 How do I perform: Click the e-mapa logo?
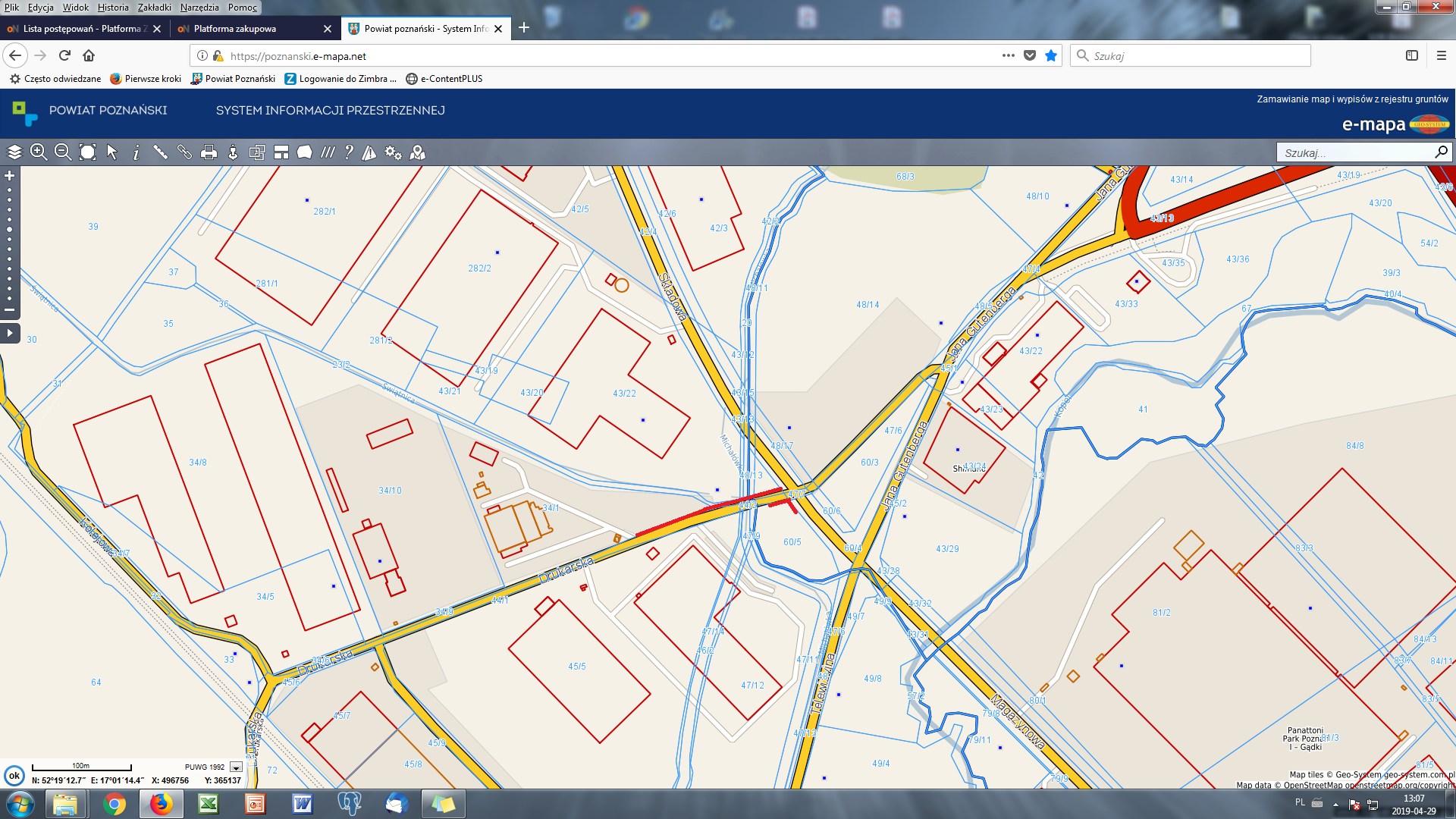[x=1395, y=124]
